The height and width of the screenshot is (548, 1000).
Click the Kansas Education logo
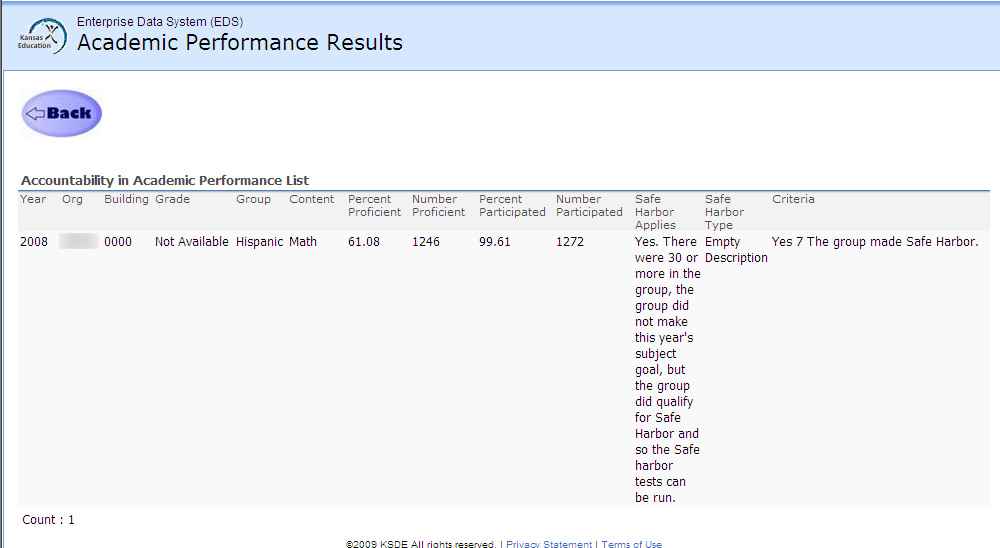[42, 37]
